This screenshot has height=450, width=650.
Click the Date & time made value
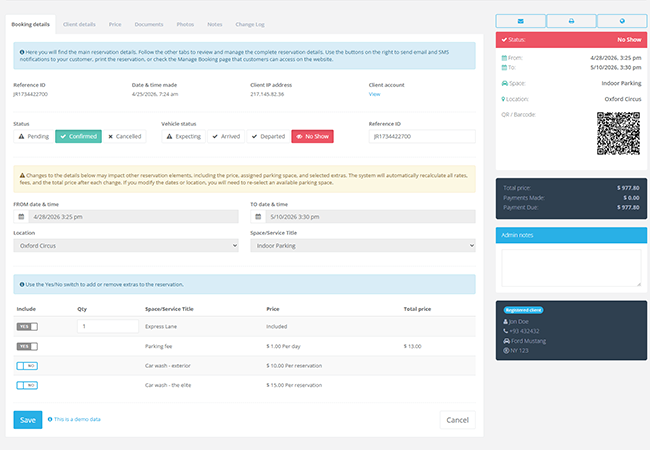click(155, 94)
